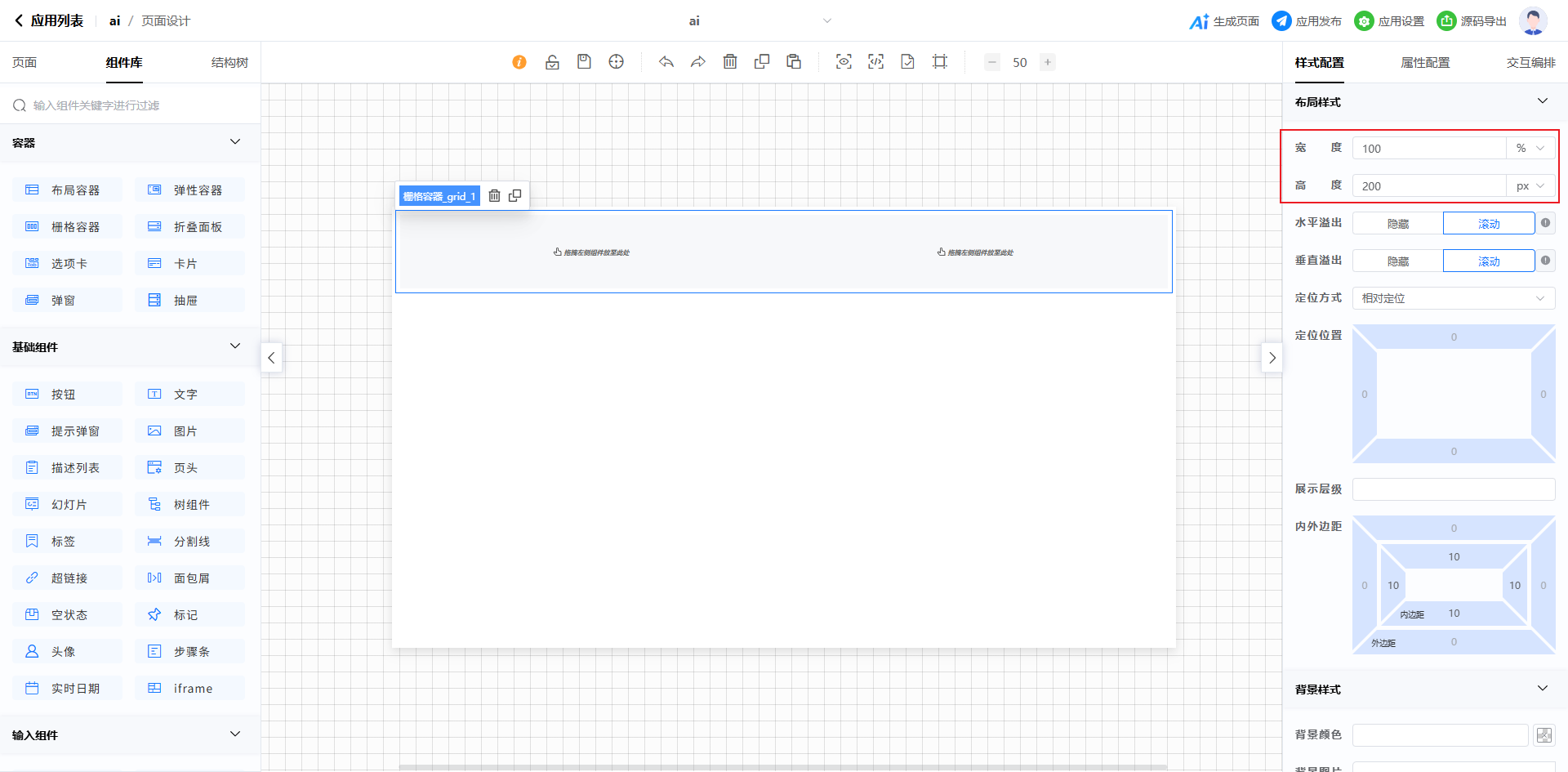
Task: Click the orange info icon
Action: coord(519,62)
